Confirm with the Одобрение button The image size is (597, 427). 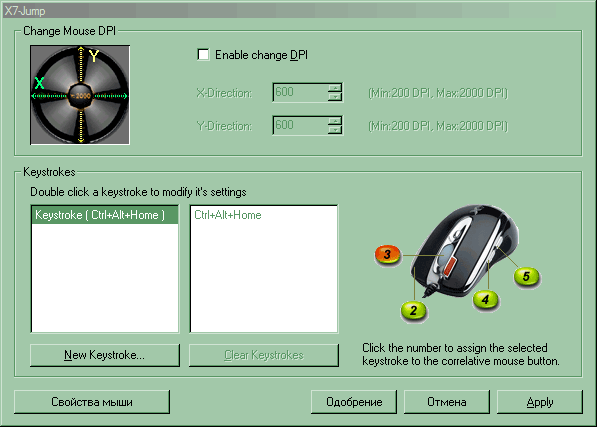[354, 402]
